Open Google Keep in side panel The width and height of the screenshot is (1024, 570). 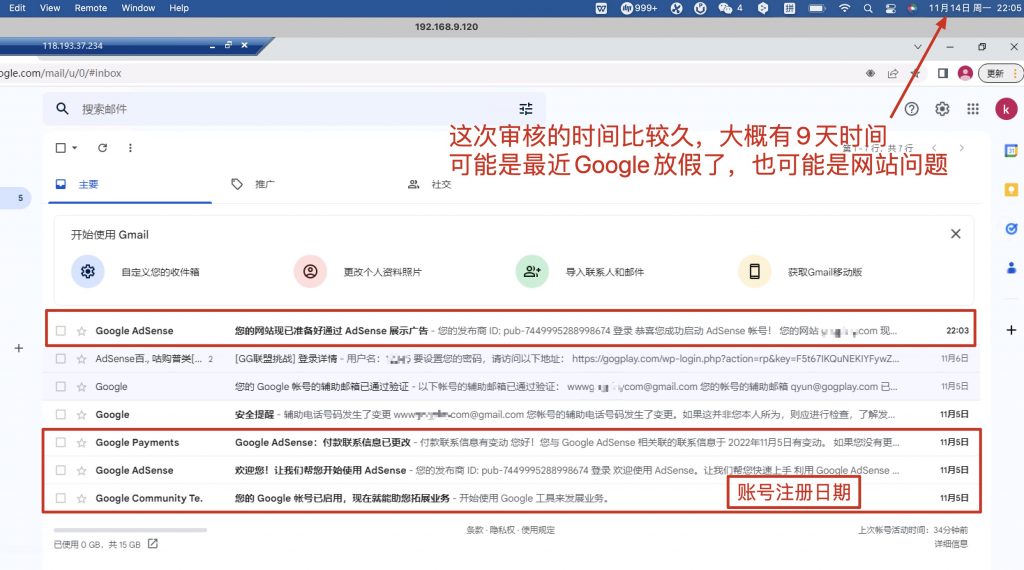pos(1011,190)
